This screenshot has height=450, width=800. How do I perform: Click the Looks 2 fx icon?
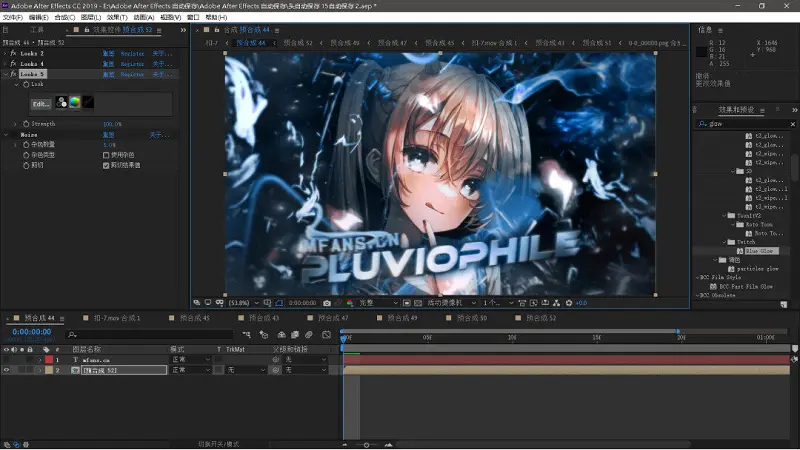(13, 54)
